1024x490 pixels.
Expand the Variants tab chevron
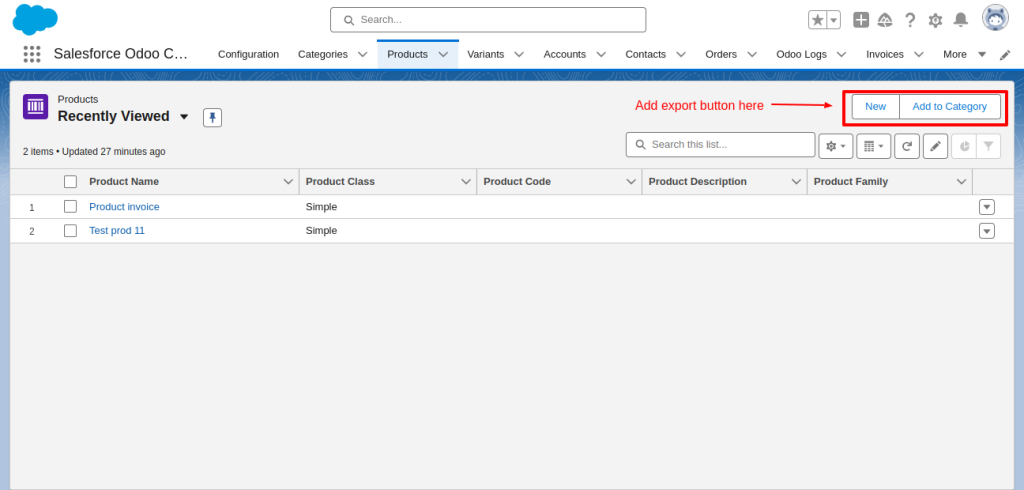click(x=519, y=54)
